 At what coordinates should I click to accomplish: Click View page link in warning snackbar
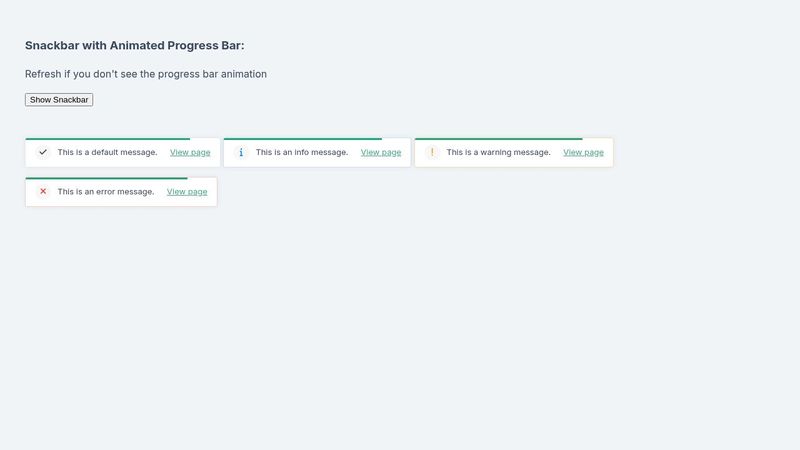tap(583, 152)
